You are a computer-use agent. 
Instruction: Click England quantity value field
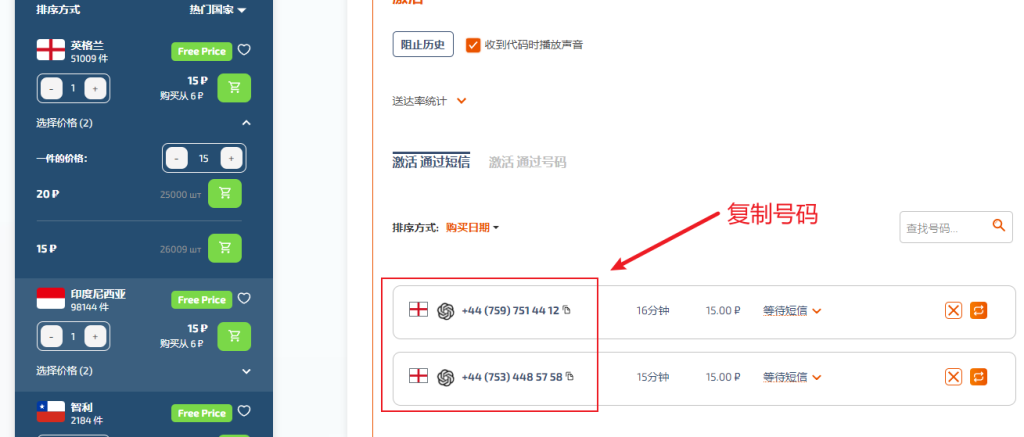coord(73,88)
